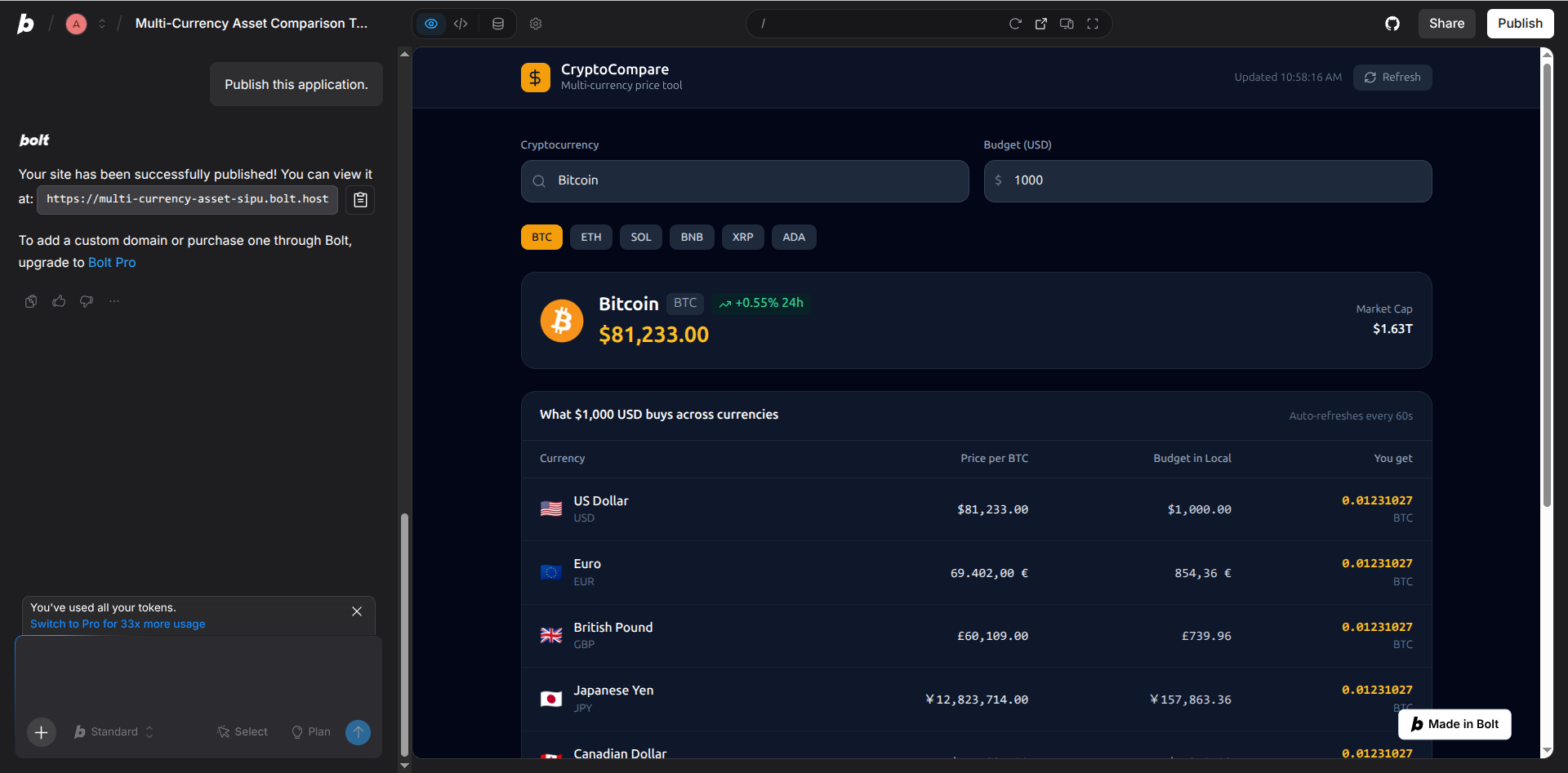Select the SOL chip
The height and width of the screenshot is (773, 1568).
[x=641, y=238]
